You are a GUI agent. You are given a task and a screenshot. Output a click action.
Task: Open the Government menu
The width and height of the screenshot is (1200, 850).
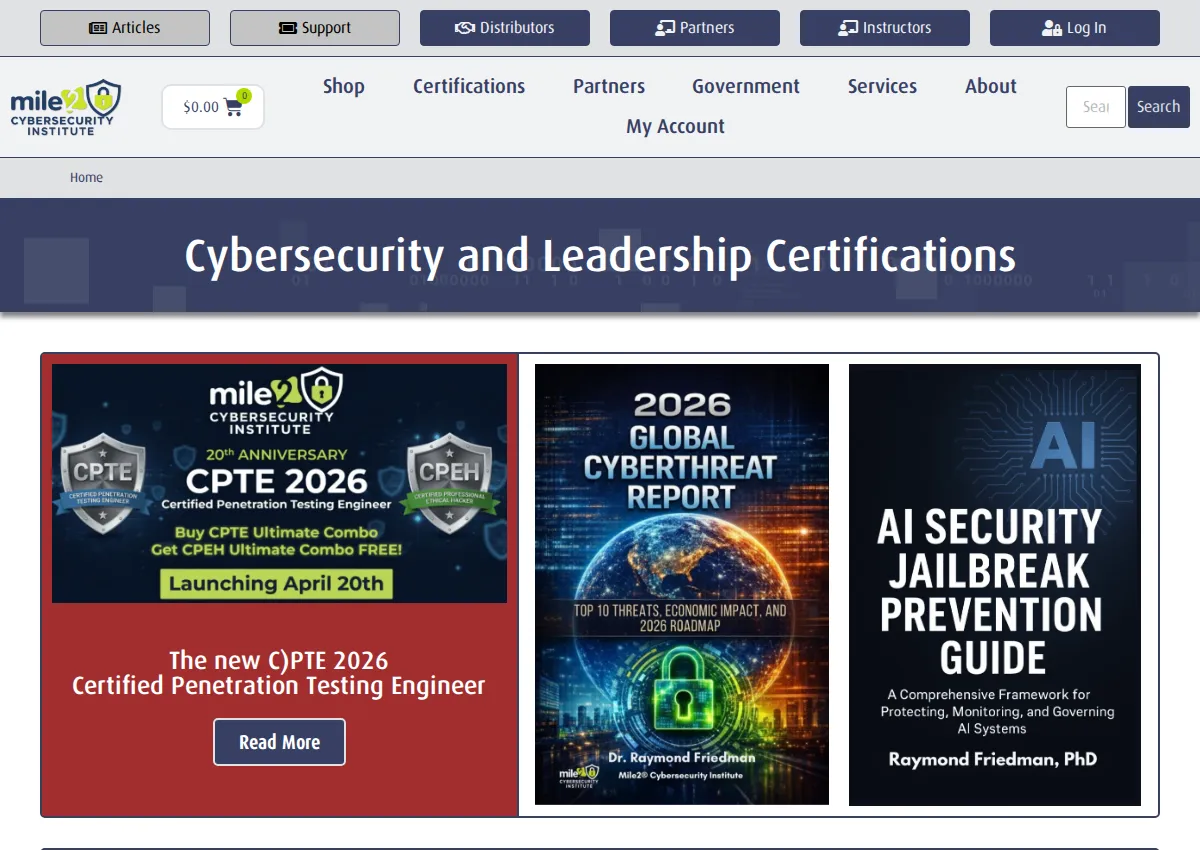point(746,86)
